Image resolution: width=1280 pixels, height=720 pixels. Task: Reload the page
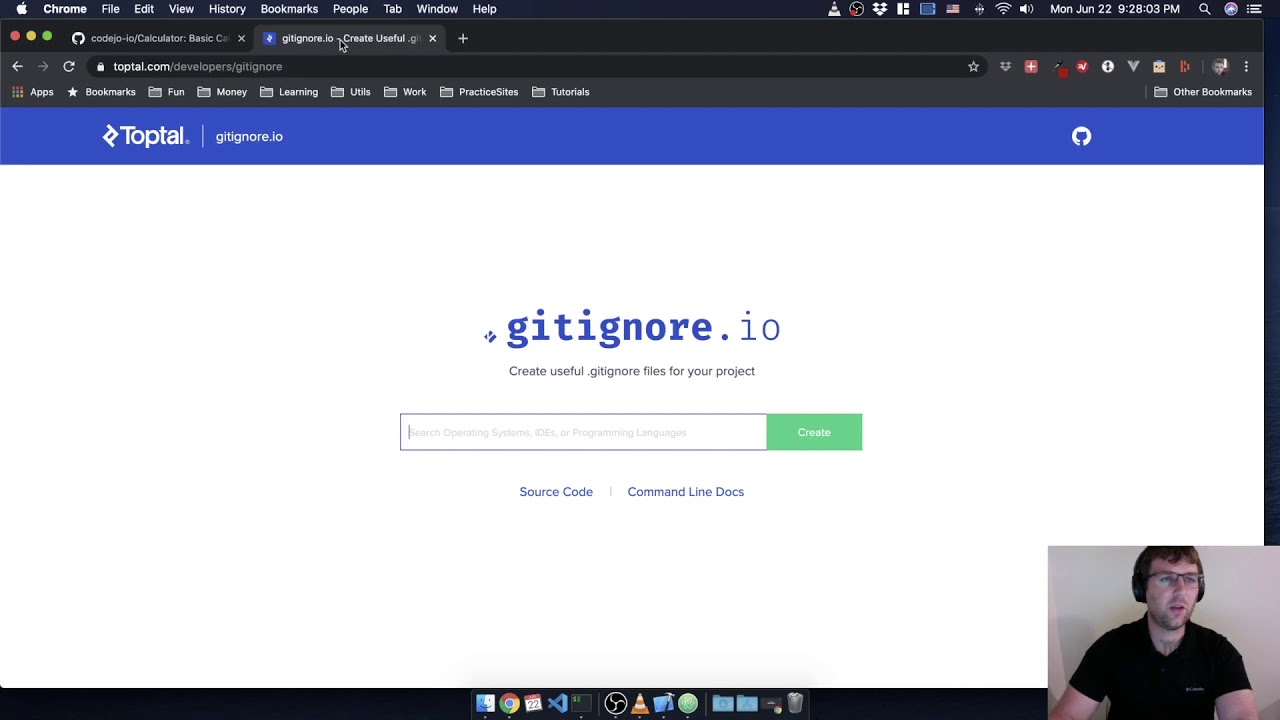[69, 66]
